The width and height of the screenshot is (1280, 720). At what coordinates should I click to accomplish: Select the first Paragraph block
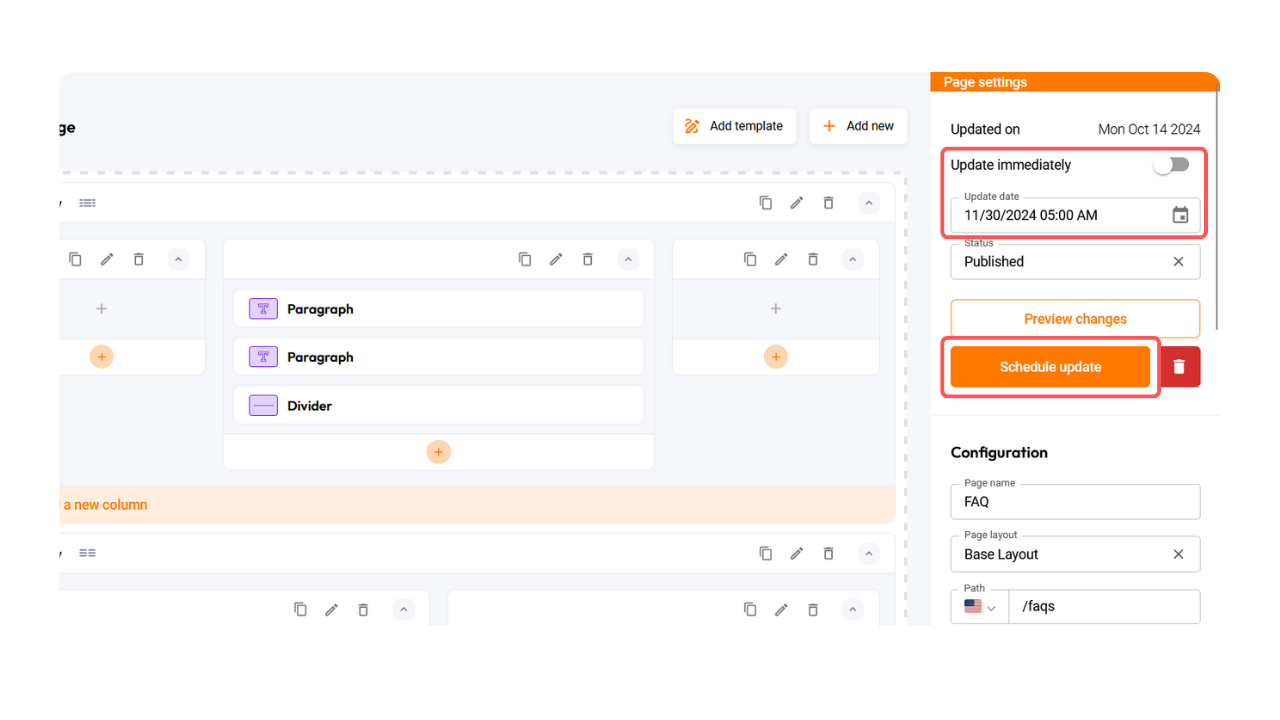point(438,309)
